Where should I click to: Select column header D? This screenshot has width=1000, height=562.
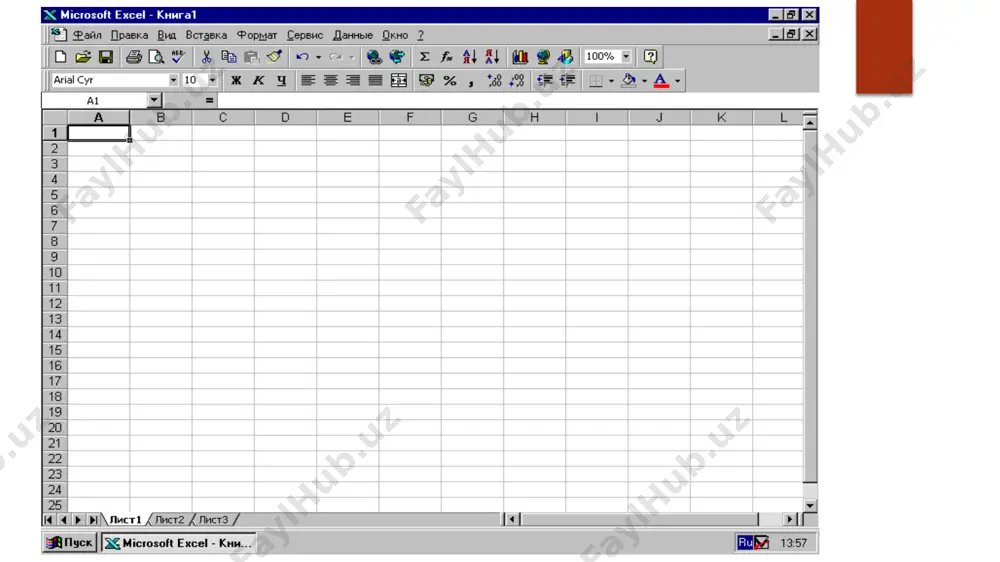(285, 117)
